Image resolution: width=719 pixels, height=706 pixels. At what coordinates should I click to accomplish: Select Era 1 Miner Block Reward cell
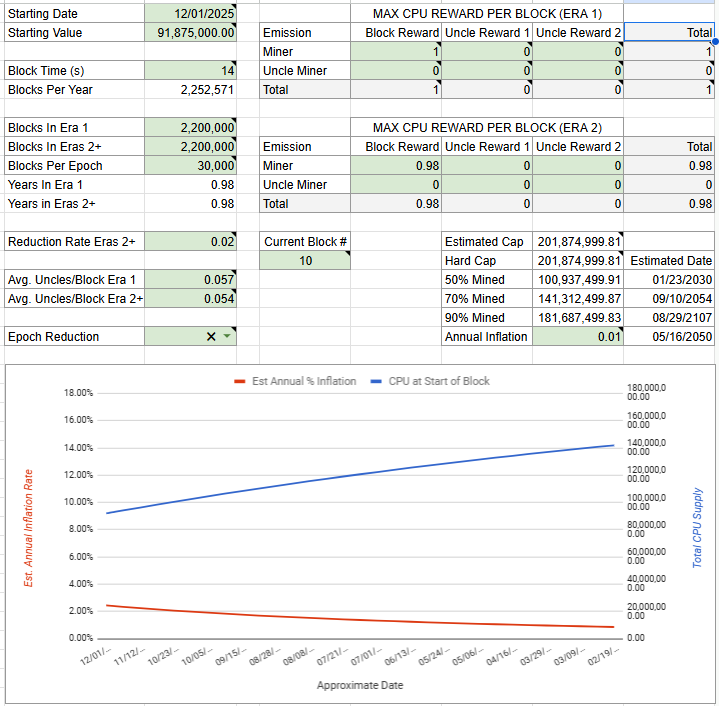[396, 51]
